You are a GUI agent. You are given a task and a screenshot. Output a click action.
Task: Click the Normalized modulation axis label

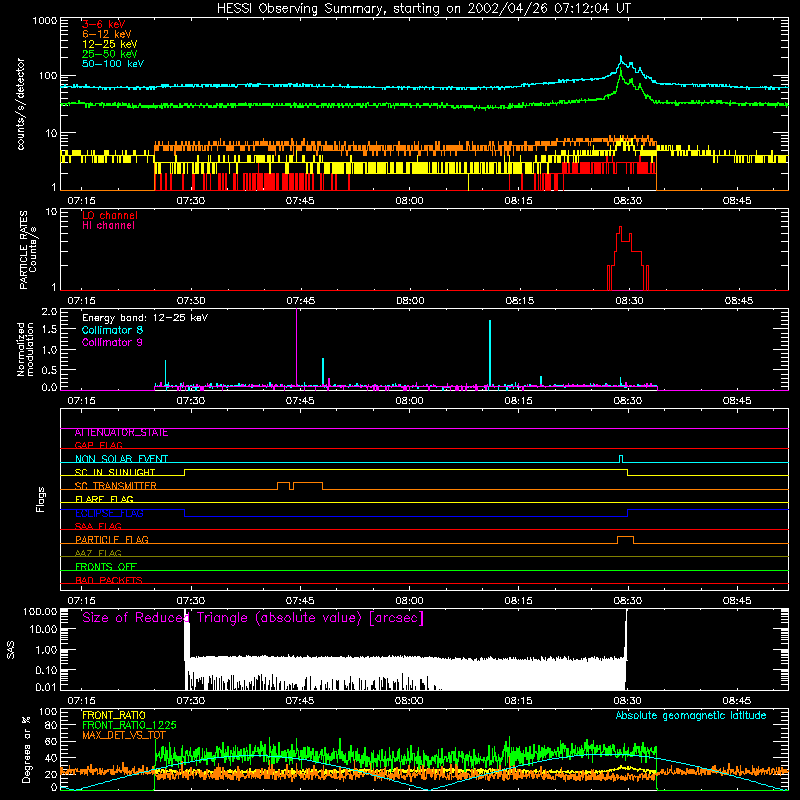[26, 349]
